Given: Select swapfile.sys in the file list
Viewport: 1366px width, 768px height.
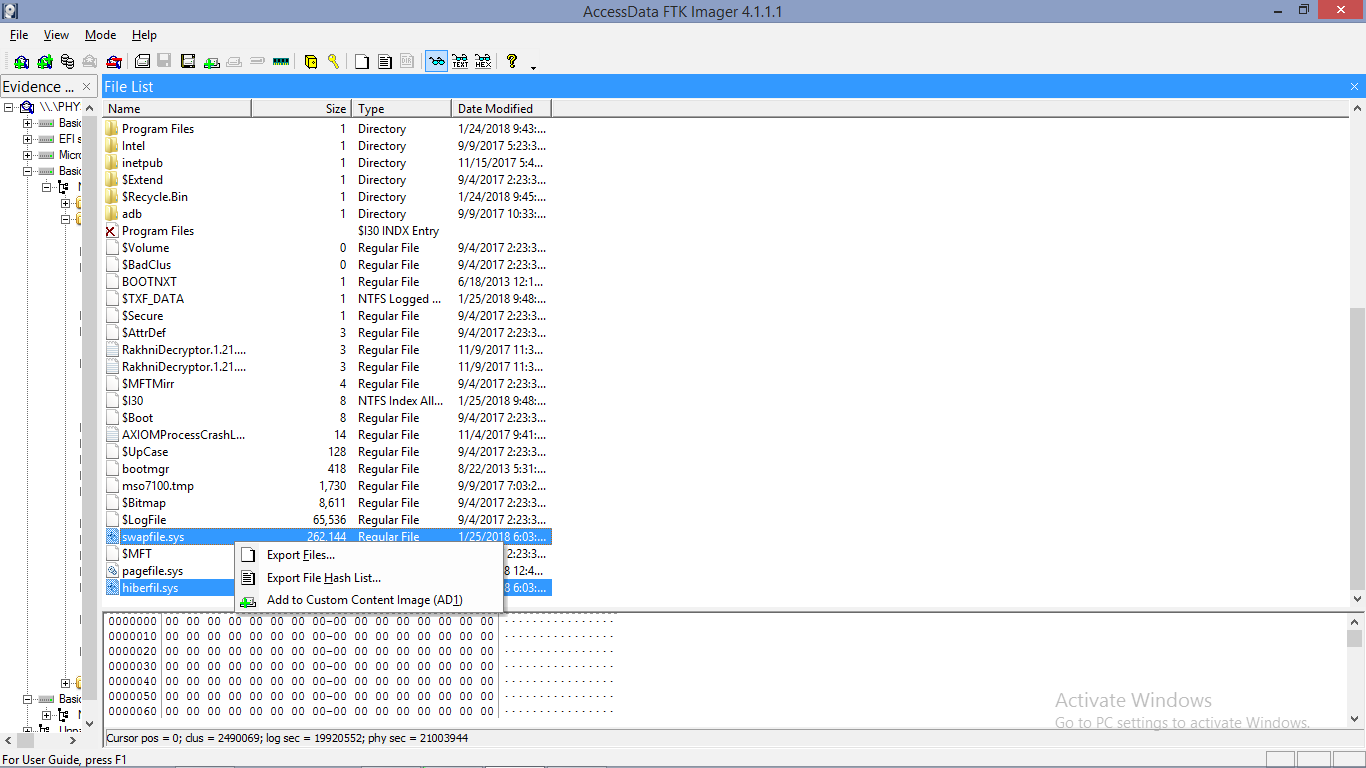Looking at the screenshot, I should pos(327,537).
